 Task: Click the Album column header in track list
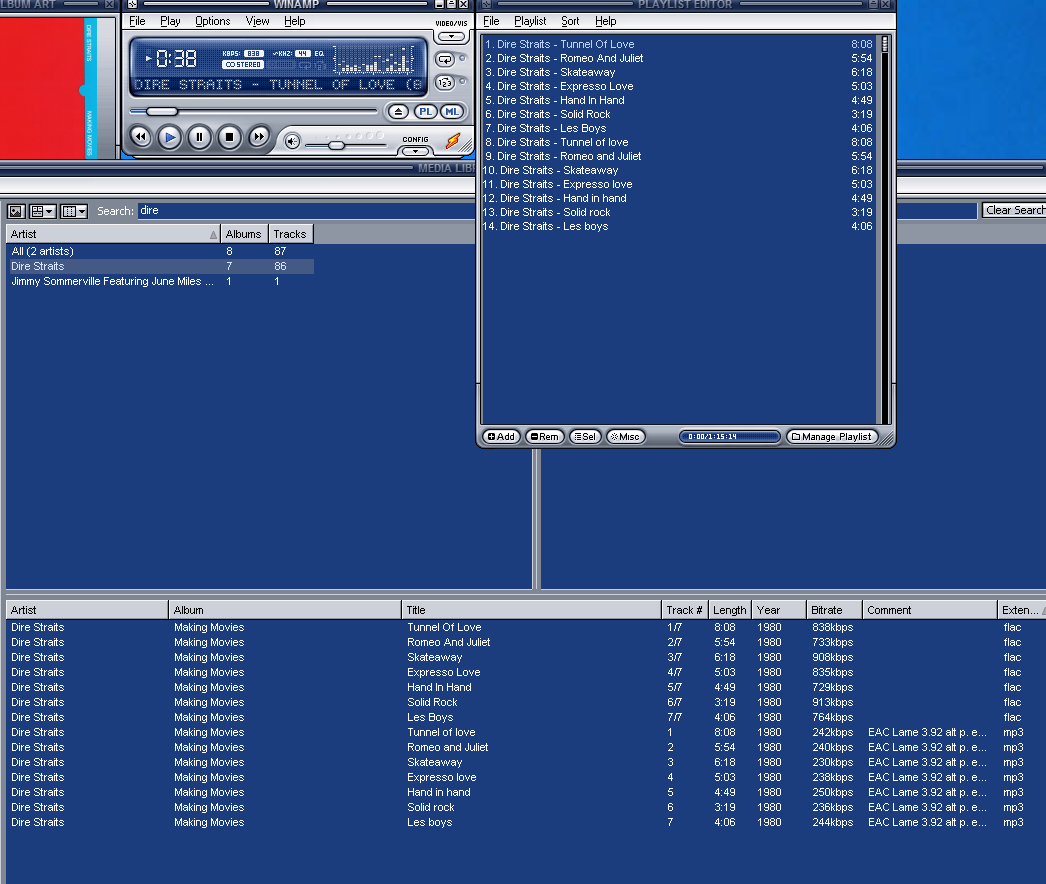tap(285, 610)
